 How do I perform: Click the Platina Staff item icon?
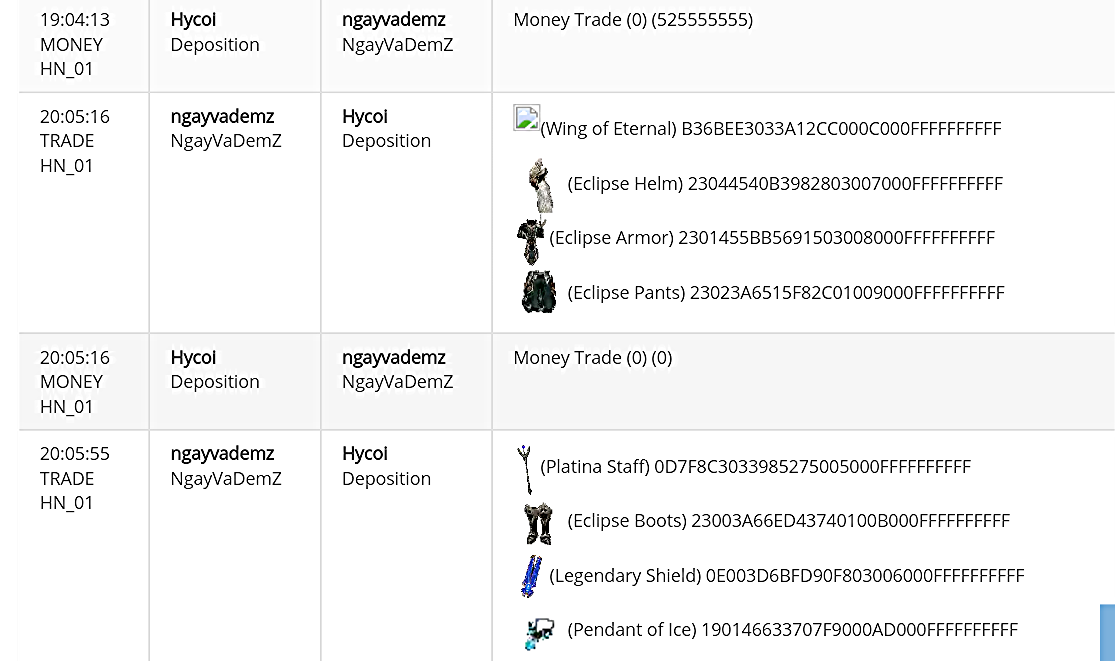click(526, 469)
